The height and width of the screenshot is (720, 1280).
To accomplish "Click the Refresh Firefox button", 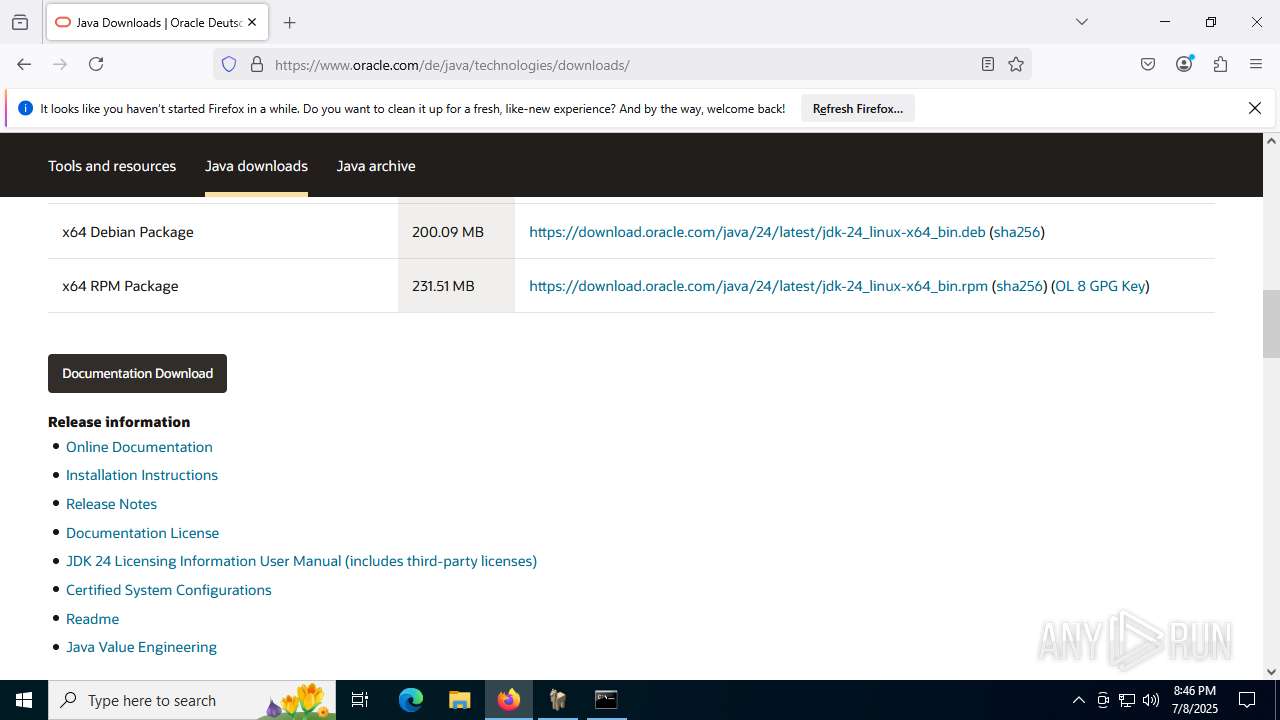I will coord(858,109).
